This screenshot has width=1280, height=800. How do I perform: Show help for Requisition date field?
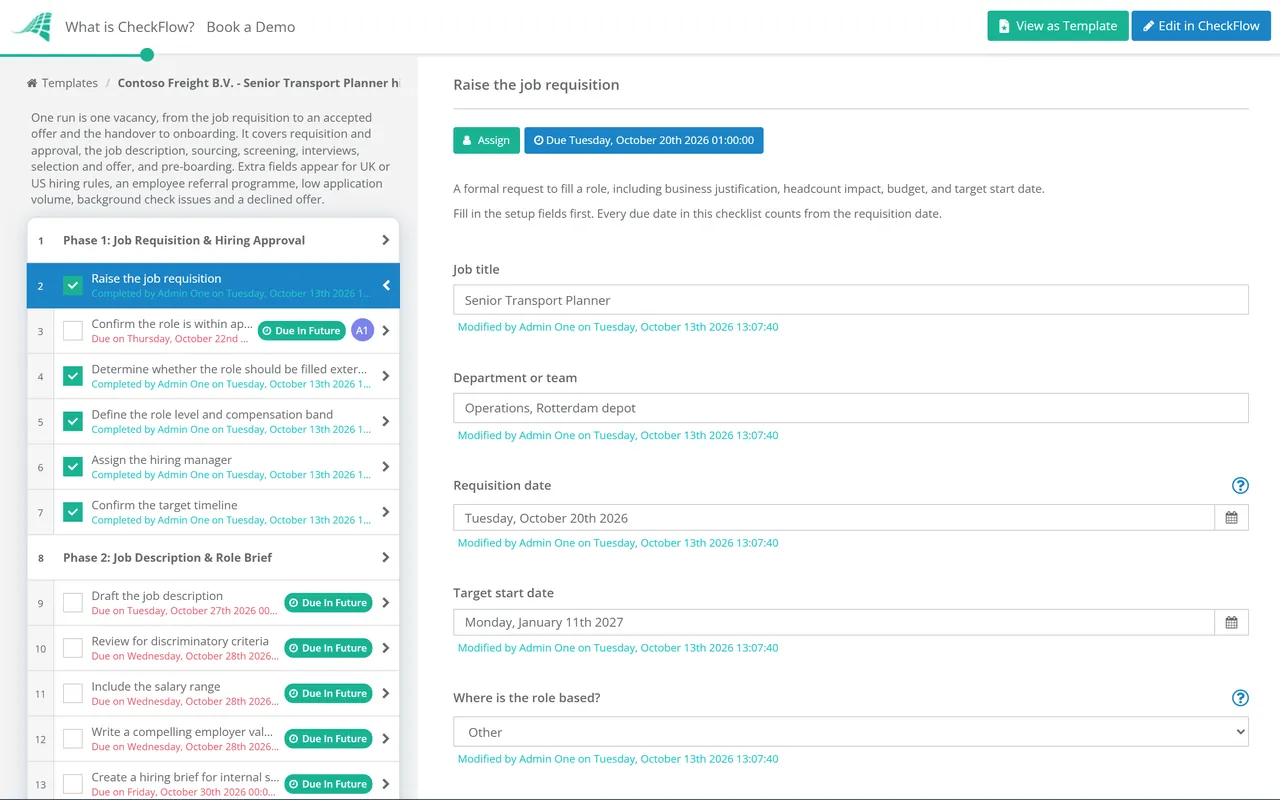(1240, 486)
